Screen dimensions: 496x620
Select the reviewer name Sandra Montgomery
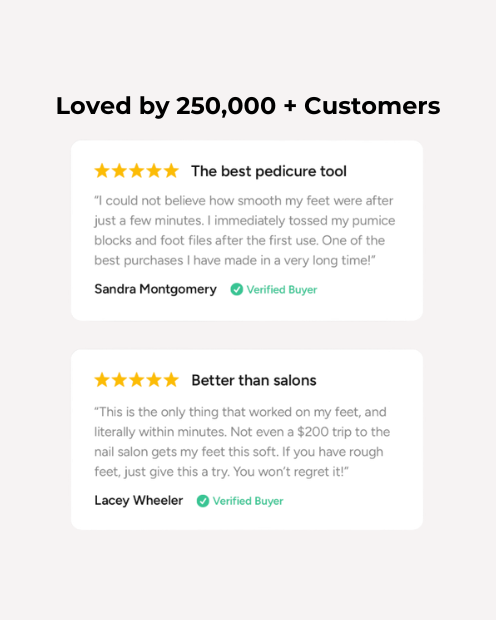(x=155, y=289)
